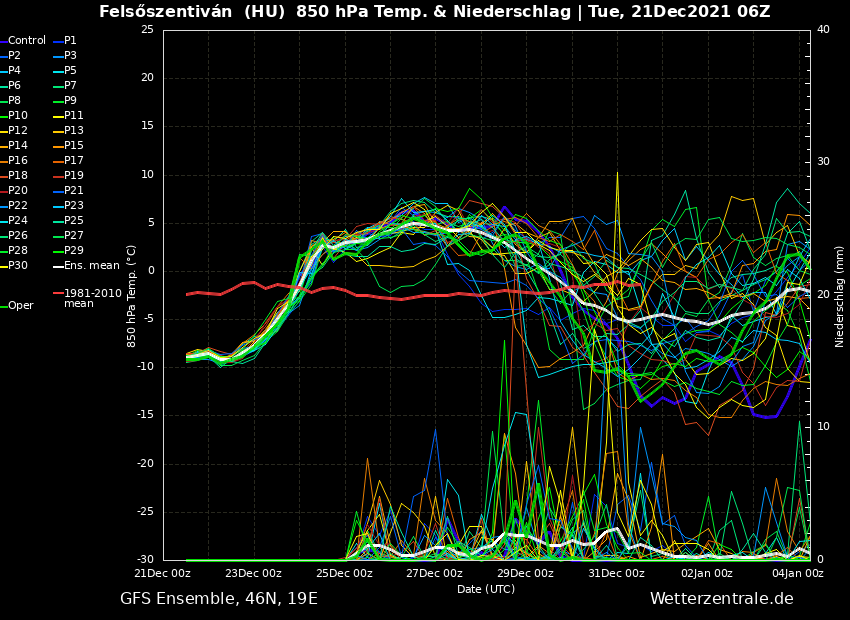Click the 25Dec 00z date tick label
Image resolution: width=850 pixels, height=620 pixels.
pyautogui.click(x=344, y=573)
